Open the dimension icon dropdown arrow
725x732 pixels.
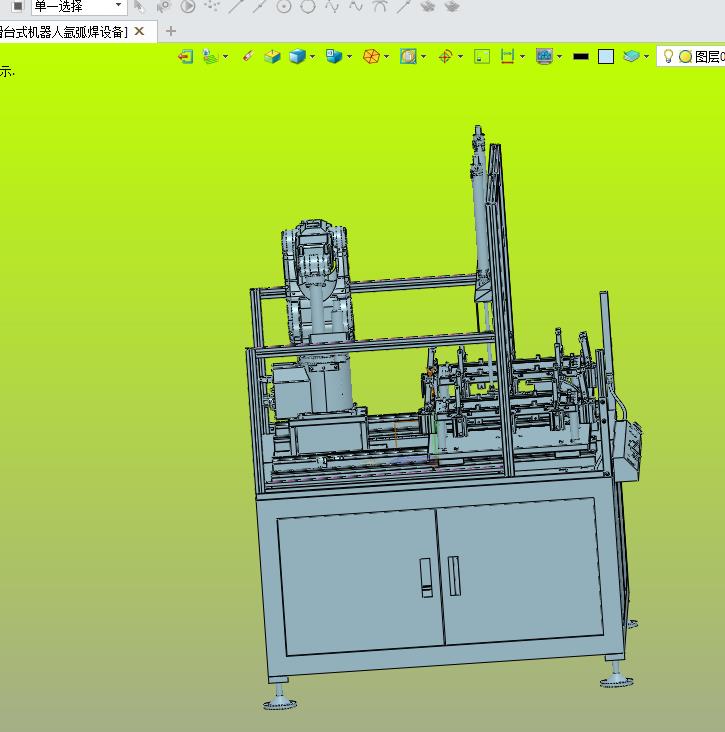pyautogui.click(x=522, y=57)
